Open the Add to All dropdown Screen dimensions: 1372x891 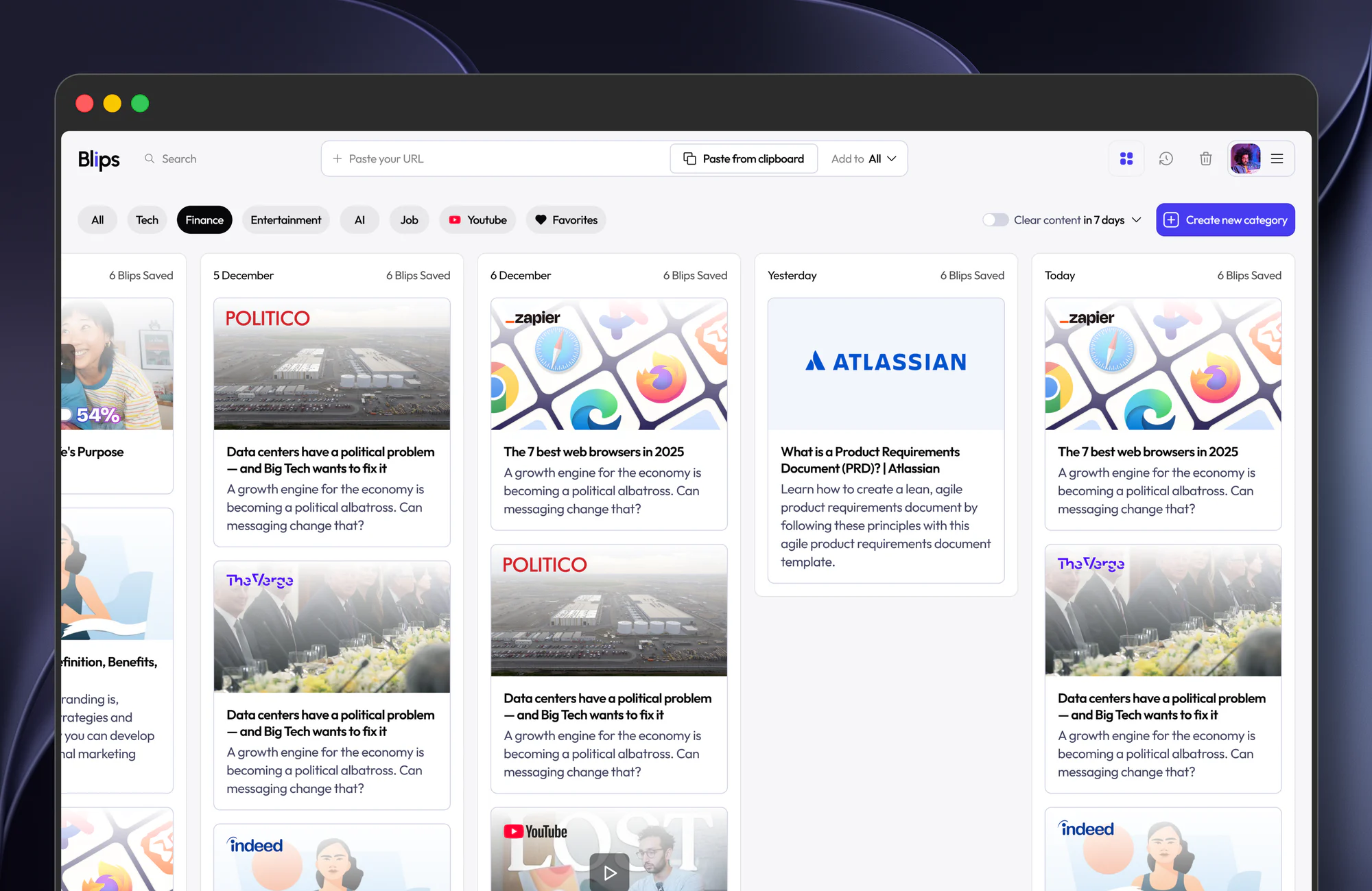864,158
